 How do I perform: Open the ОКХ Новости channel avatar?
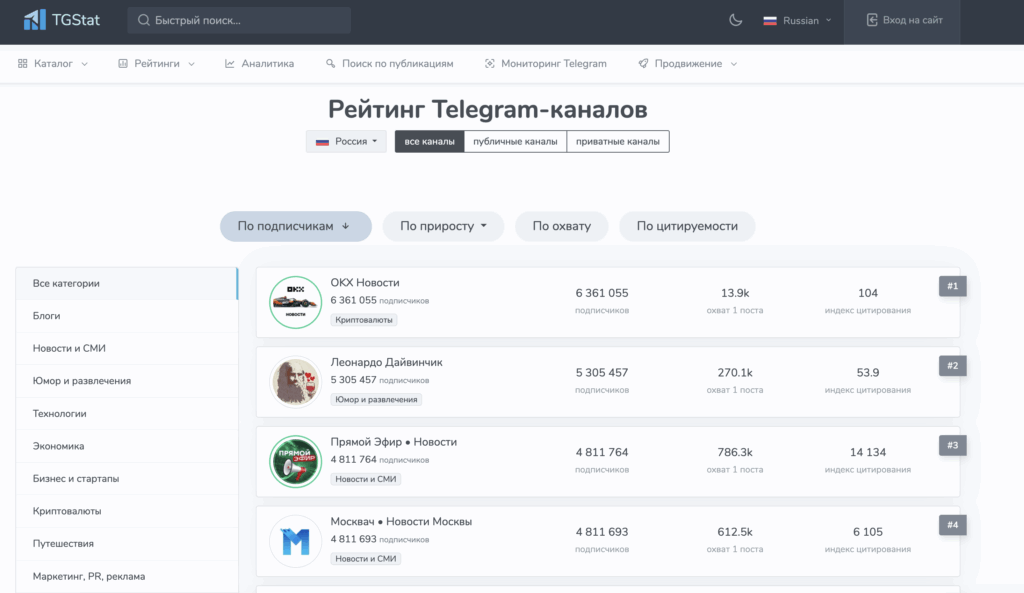[x=295, y=301]
